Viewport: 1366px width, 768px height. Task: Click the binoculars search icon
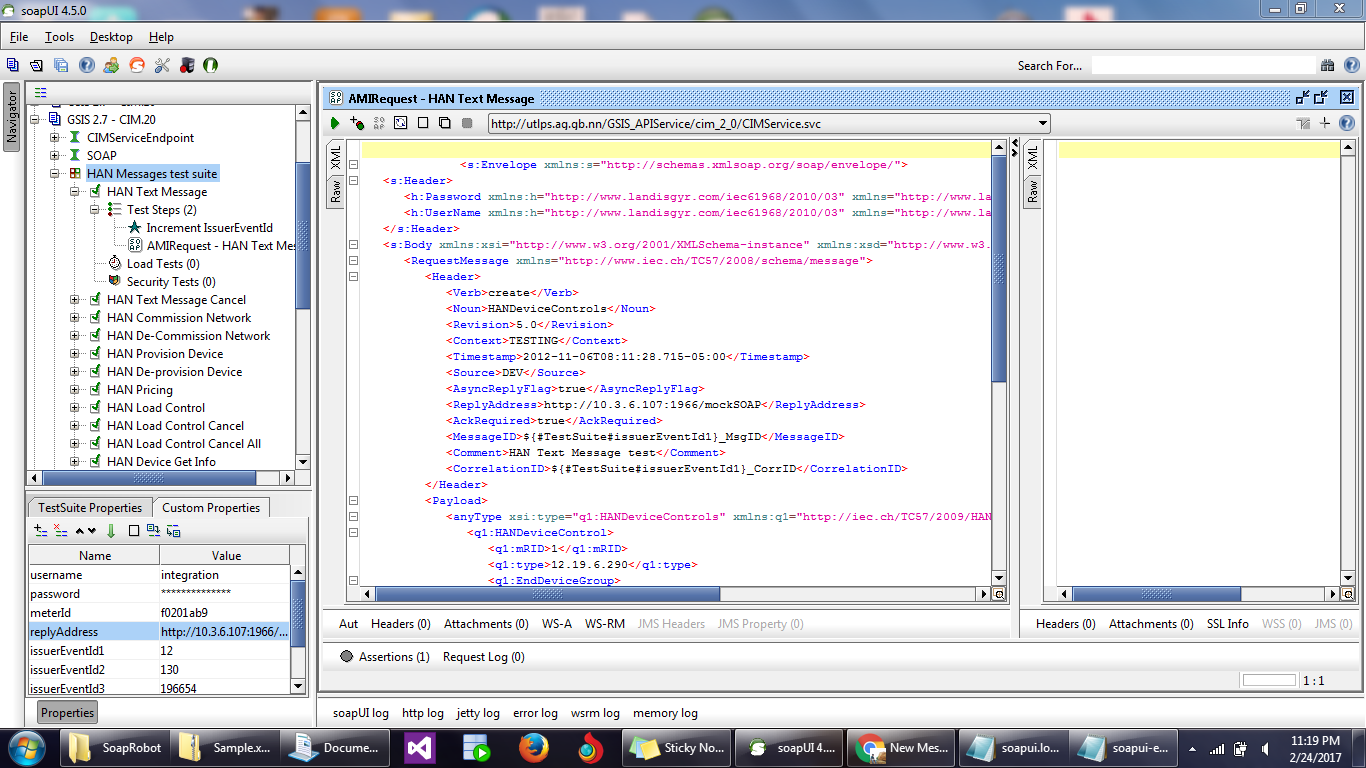pos(1327,65)
